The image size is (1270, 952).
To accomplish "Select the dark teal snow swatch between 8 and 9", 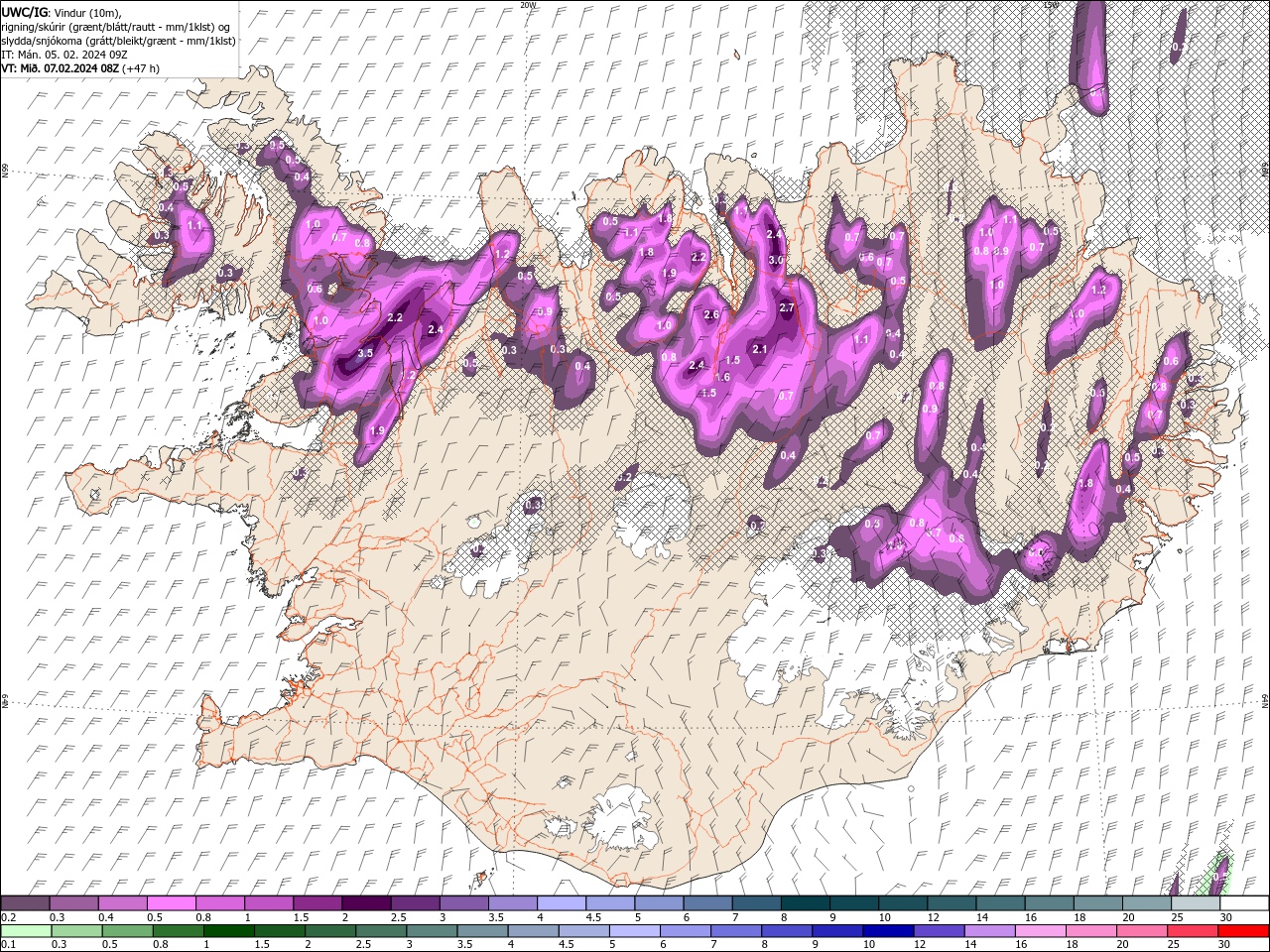I will (x=806, y=903).
